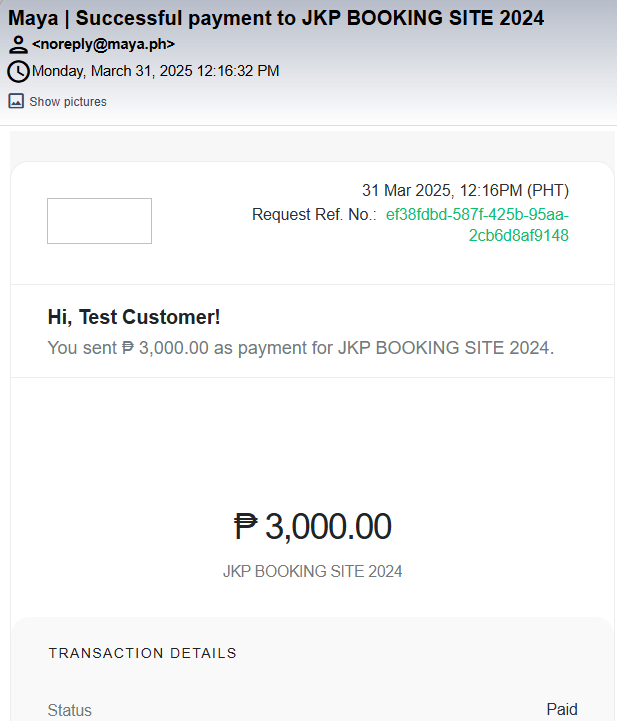The height and width of the screenshot is (721, 617).
Task: Click the Request Ref. No. label
Action: 313,214
